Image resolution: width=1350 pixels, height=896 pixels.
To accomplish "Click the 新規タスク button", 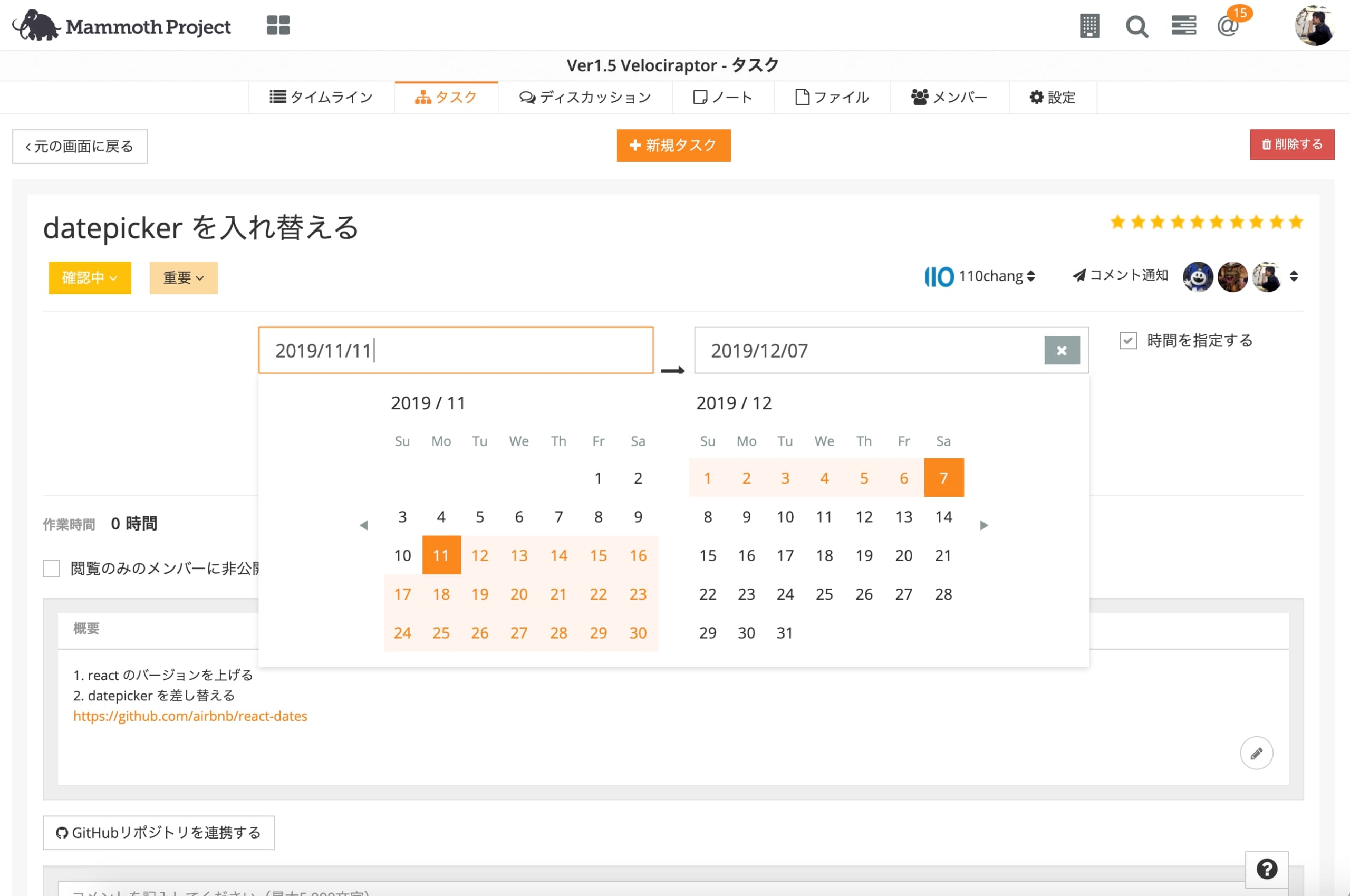I will [673, 145].
